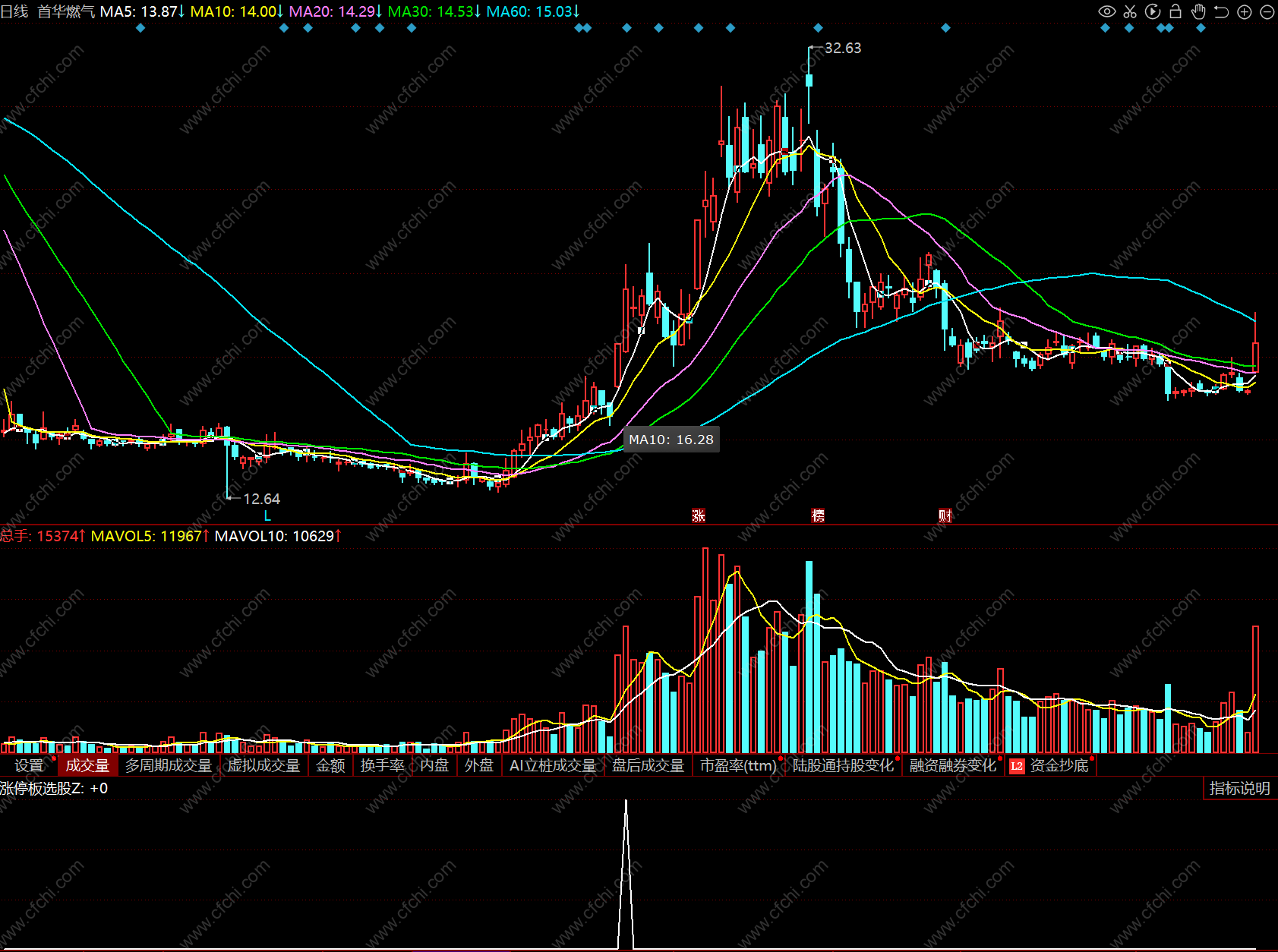The height and width of the screenshot is (952, 1278).
Task: Select the MA5: 13.87 indicator label
Action: pyautogui.click(x=143, y=11)
